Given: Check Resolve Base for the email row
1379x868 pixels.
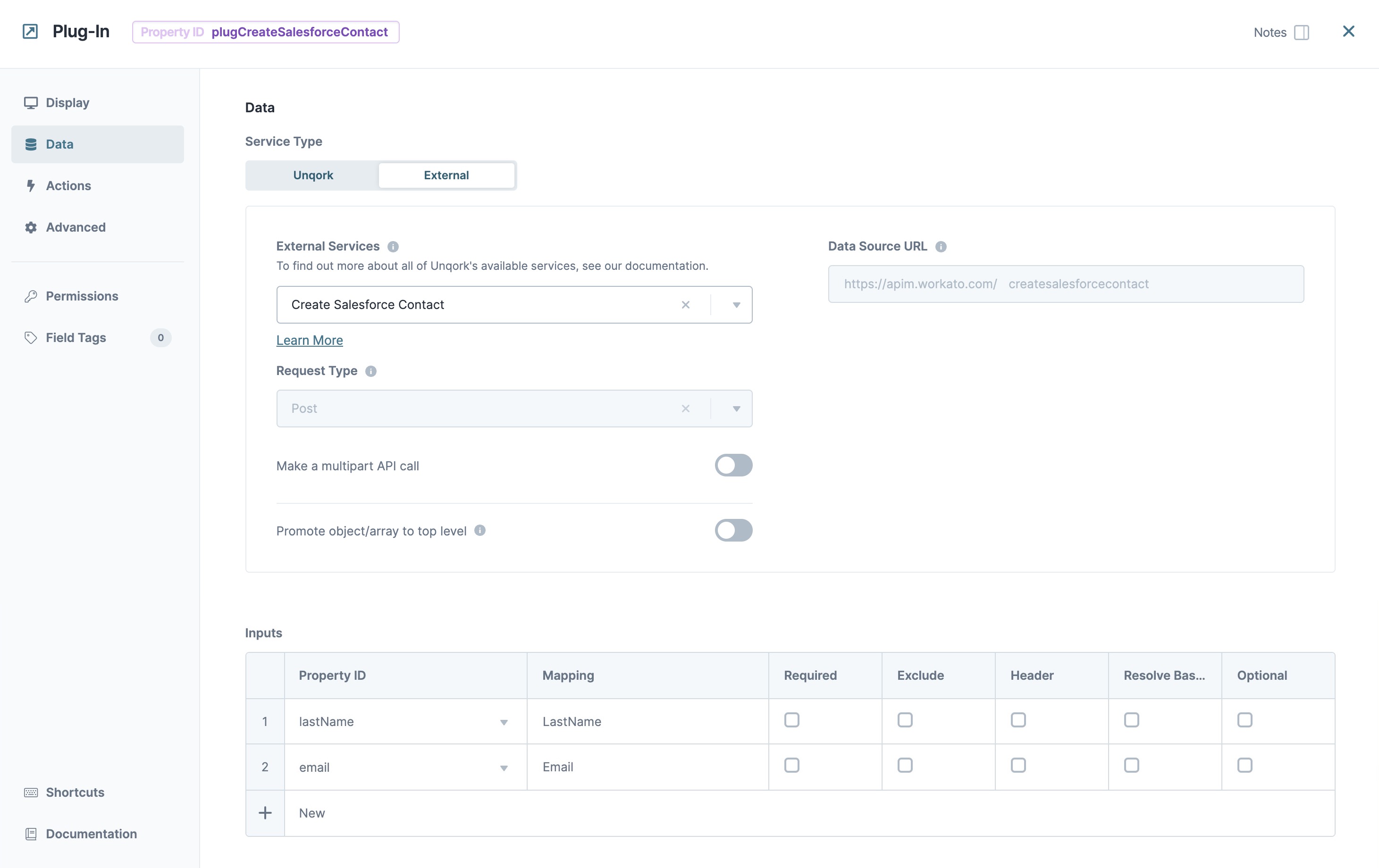Looking at the screenshot, I should click(1132, 766).
